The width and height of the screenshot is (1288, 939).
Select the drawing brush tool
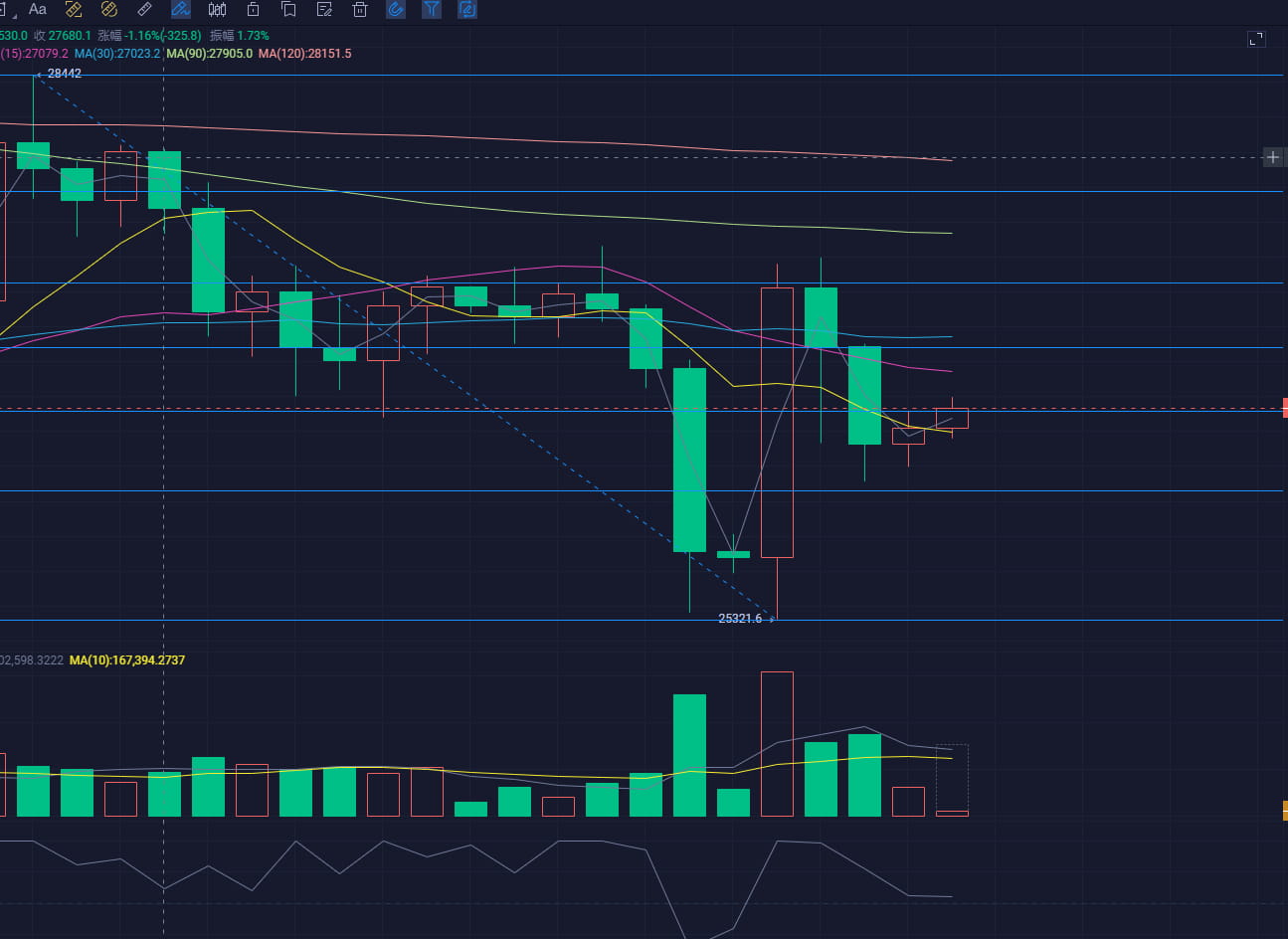(181, 9)
